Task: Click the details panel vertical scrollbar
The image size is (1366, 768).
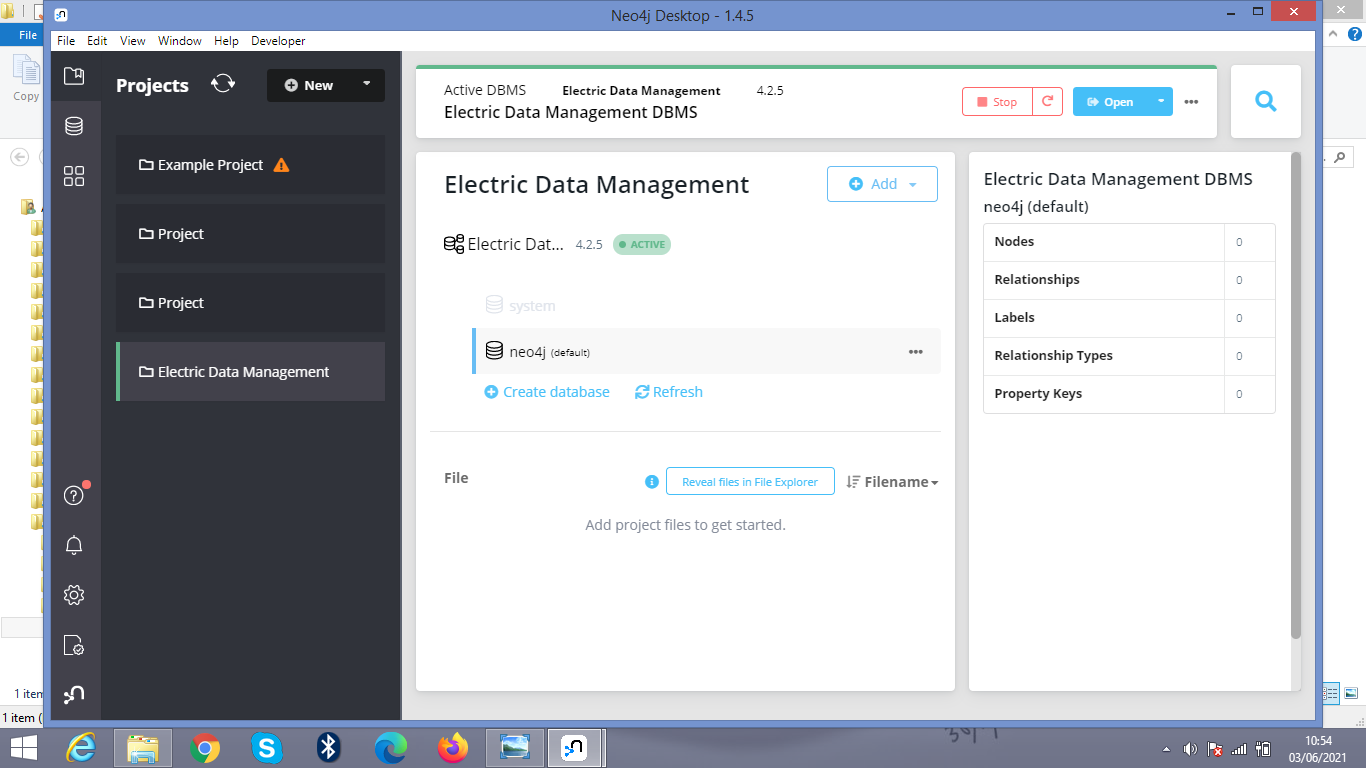Action: (x=1296, y=396)
